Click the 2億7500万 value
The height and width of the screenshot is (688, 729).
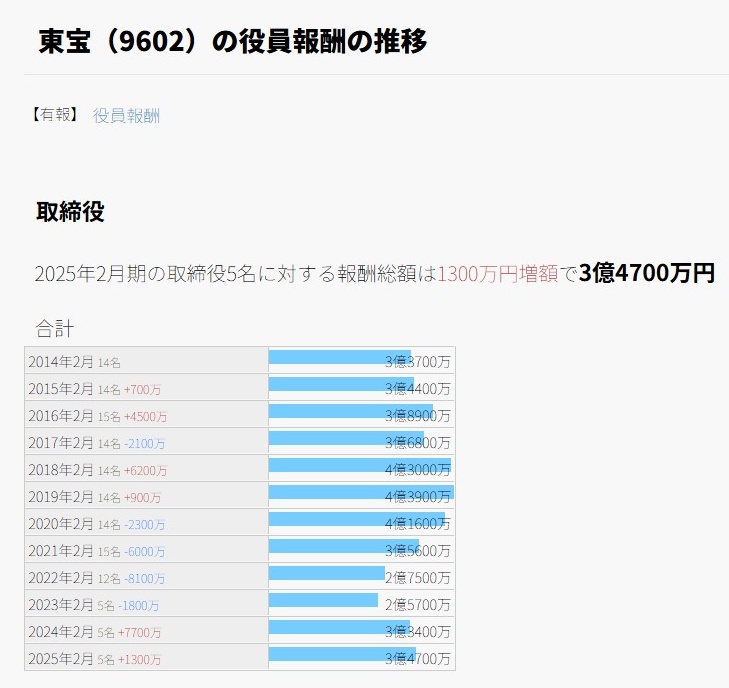pyautogui.click(x=418, y=578)
